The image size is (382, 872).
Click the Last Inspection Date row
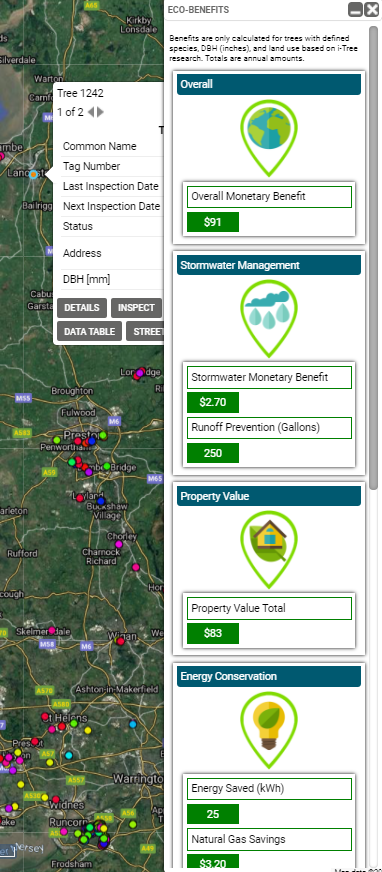coord(112,186)
